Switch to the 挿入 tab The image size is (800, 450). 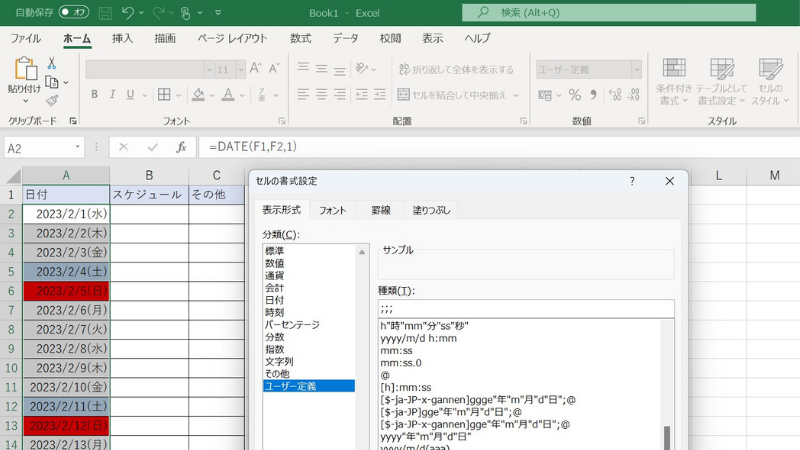coord(122,38)
